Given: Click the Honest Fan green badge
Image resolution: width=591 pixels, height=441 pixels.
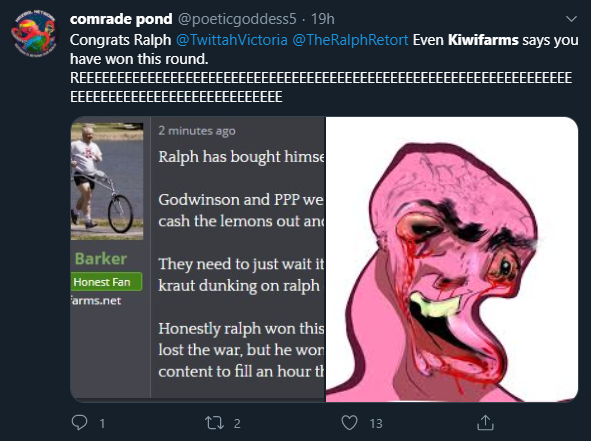Looking at the screenshot, I should pyautogui.click(x=106, y=282).
